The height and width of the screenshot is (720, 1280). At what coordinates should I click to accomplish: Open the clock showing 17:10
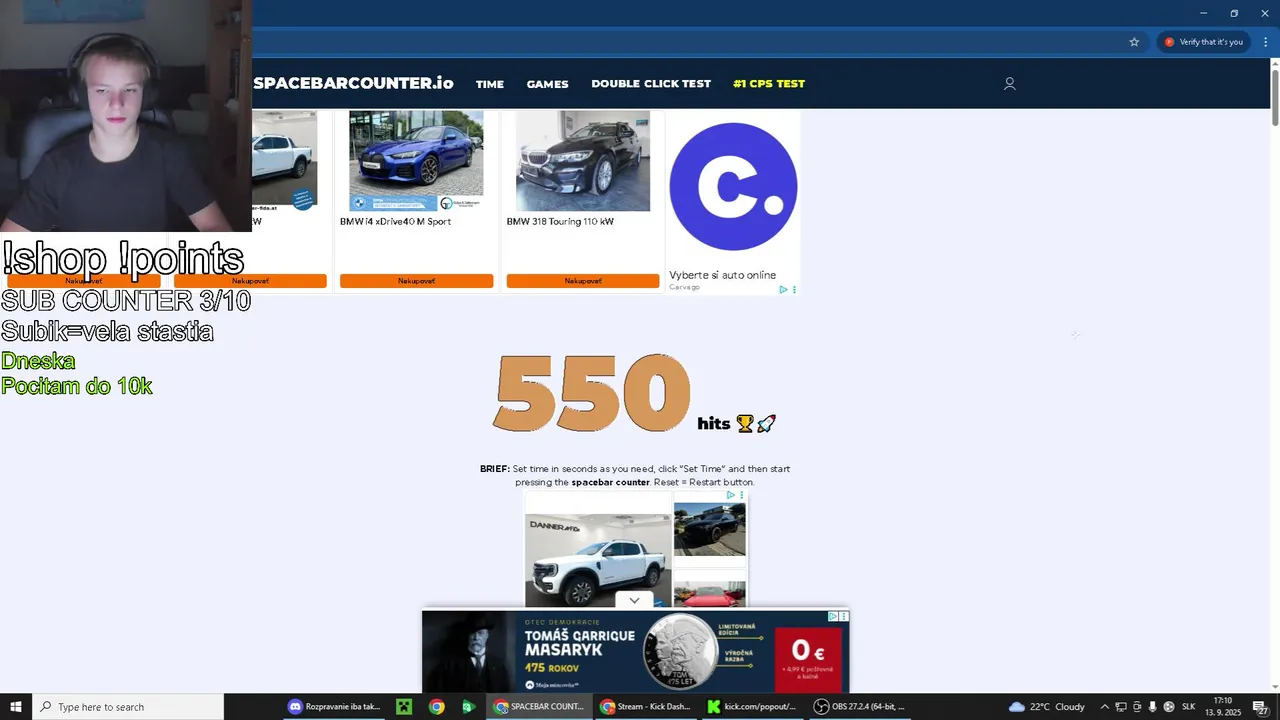1224,707
